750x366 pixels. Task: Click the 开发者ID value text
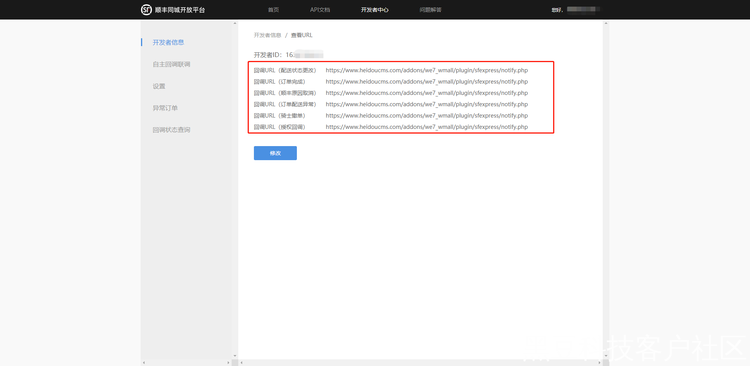coord(305,55)
